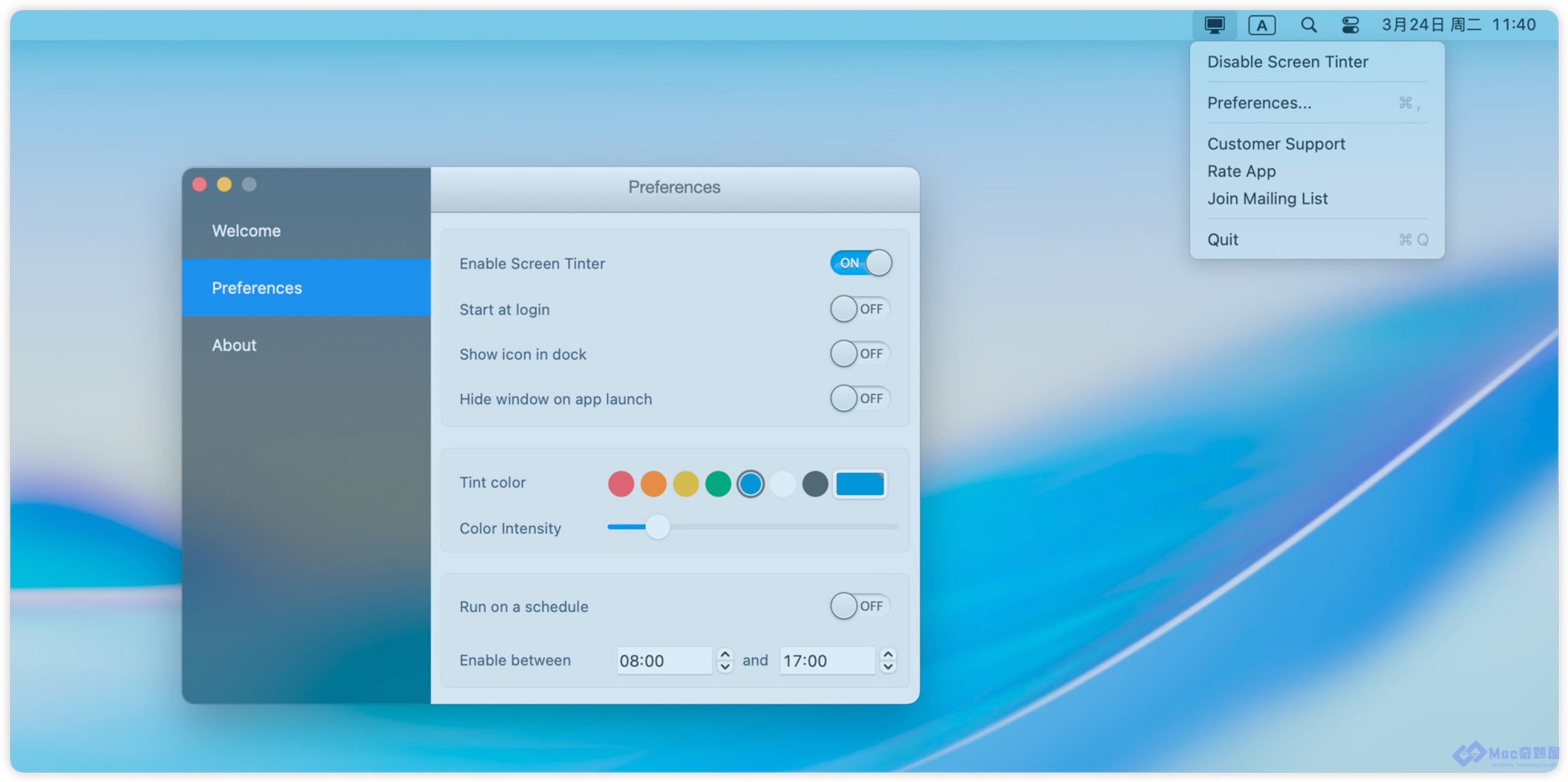
Task: Pick the green tint color circle
Action: coord(718,484)
